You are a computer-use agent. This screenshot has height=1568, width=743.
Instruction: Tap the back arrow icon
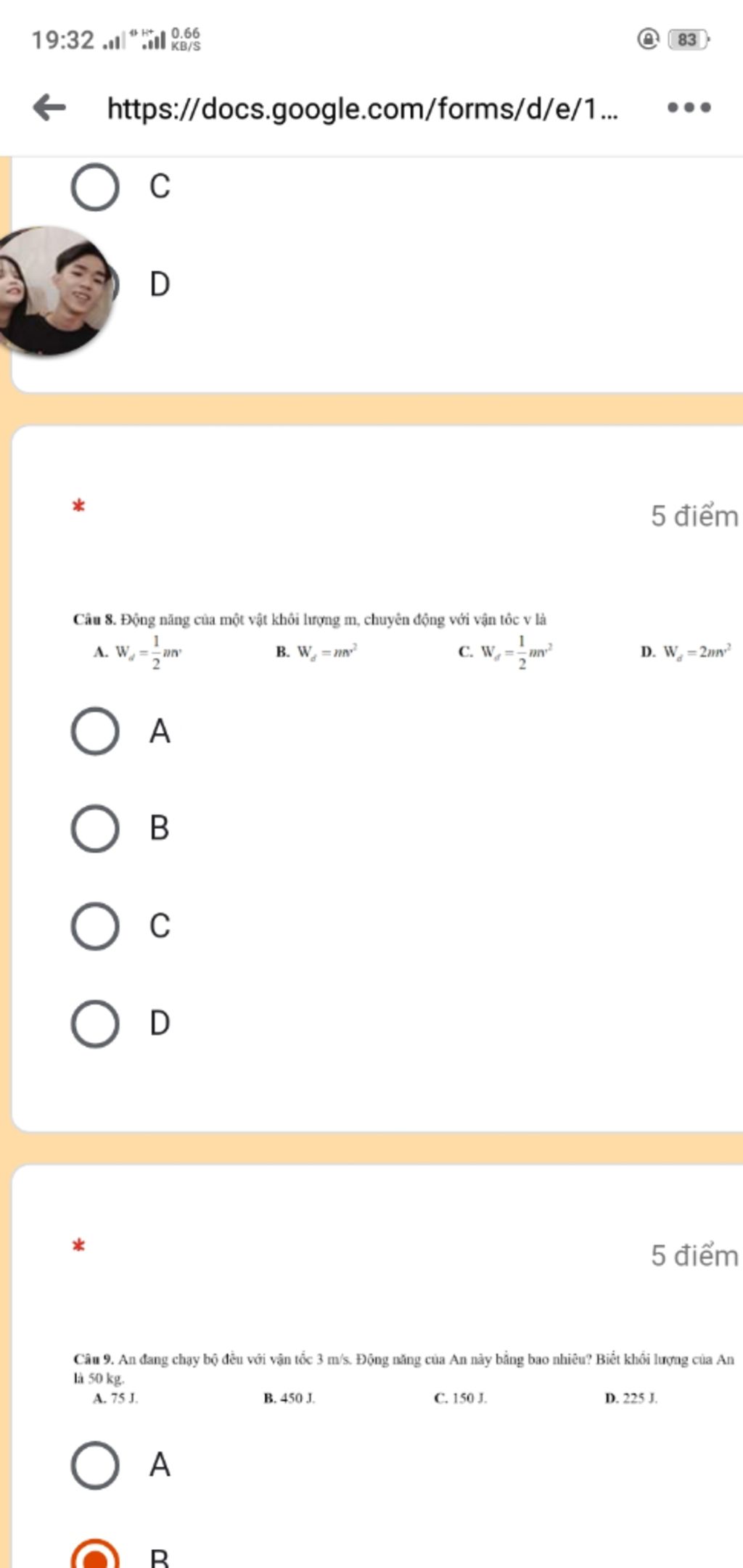tap(49, 108)
